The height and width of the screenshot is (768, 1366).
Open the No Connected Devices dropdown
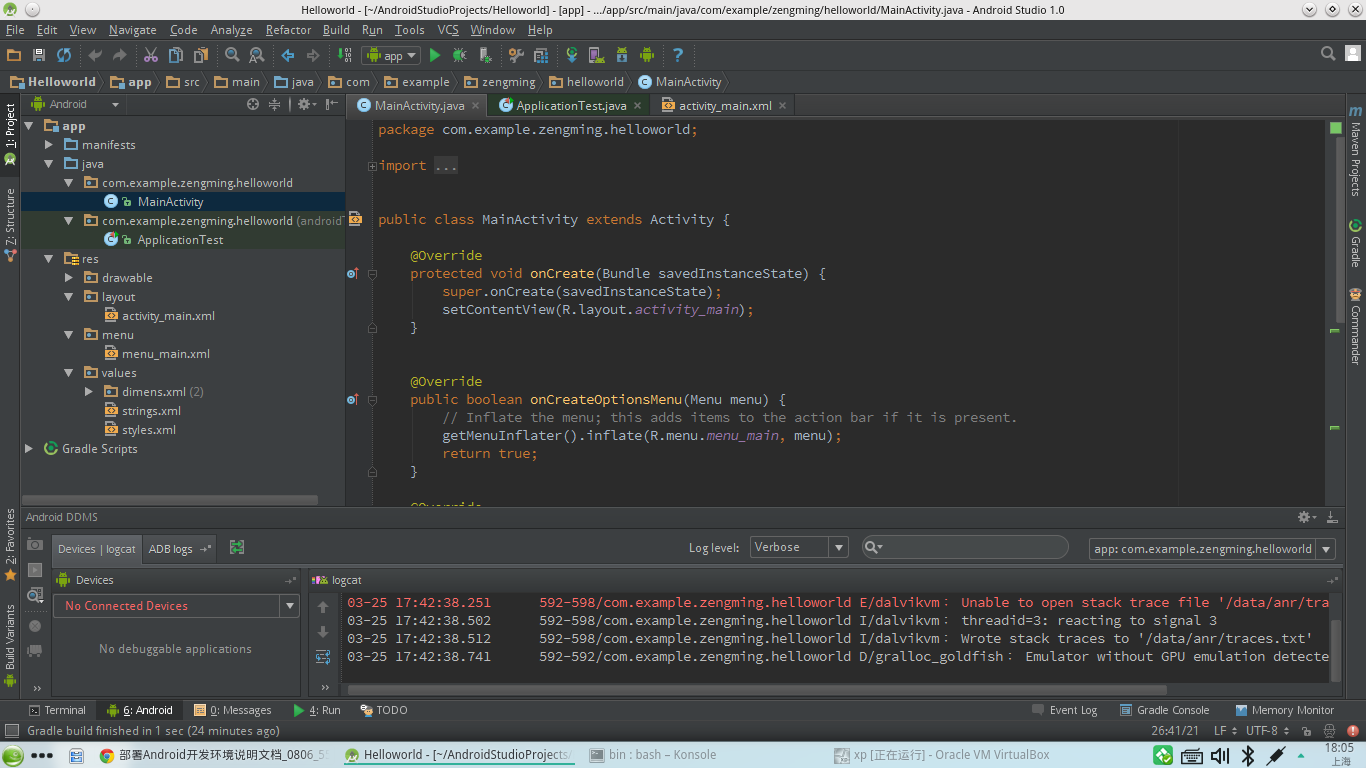coord(176,606)
